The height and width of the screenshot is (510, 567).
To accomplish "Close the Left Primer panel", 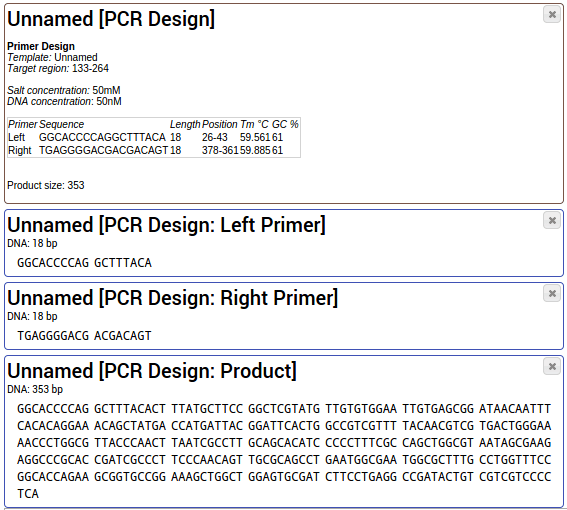I will pos(552,220).
